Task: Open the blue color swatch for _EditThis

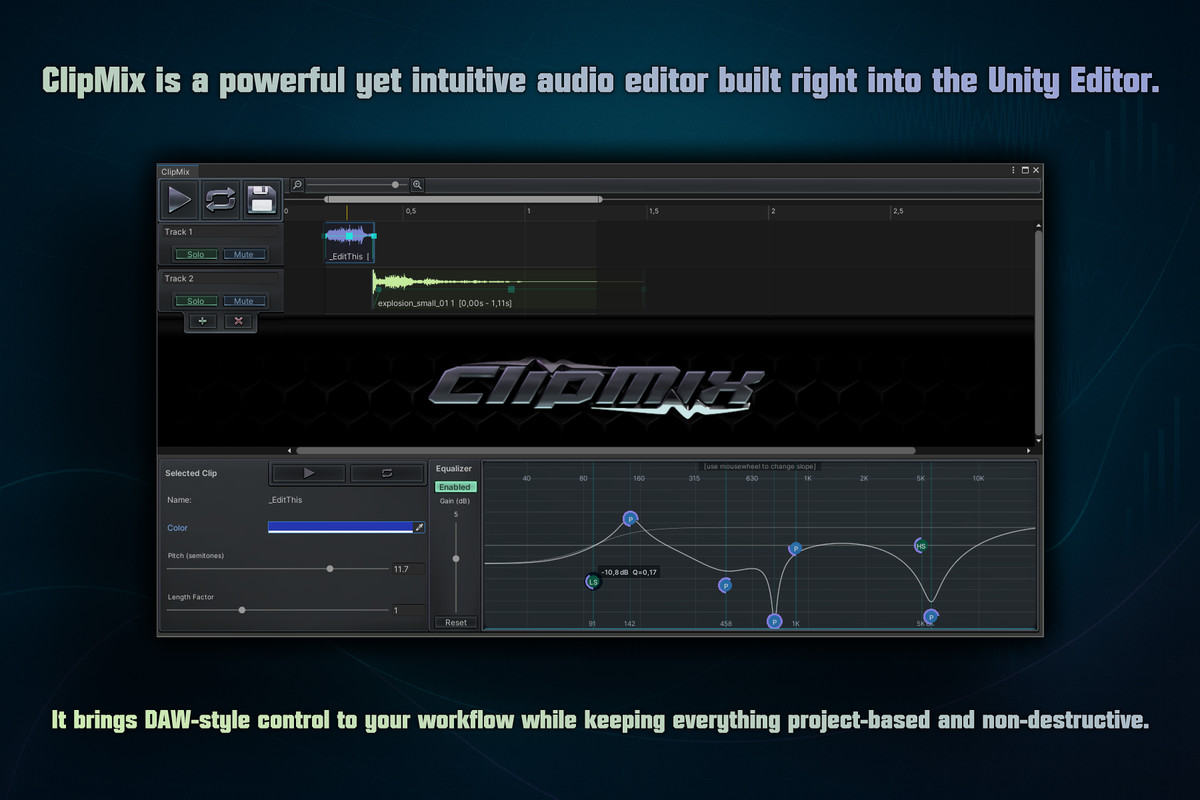Action: pos(340,527)
